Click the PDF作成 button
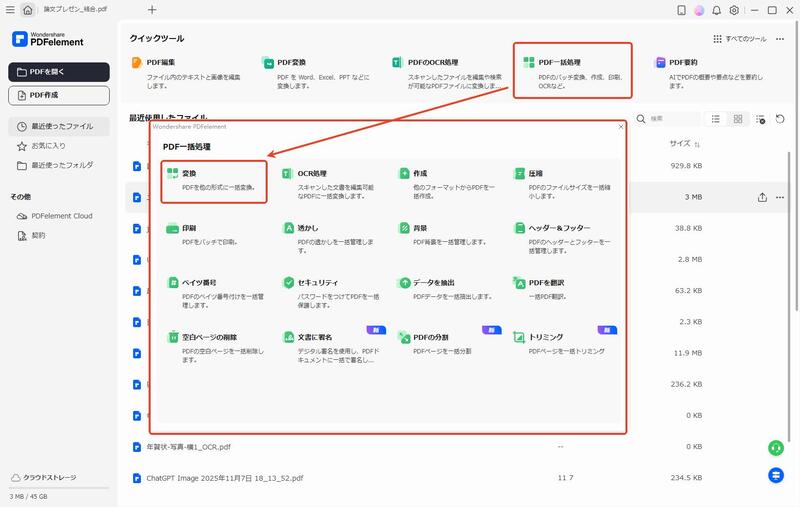800x507 pixels. 59,95
